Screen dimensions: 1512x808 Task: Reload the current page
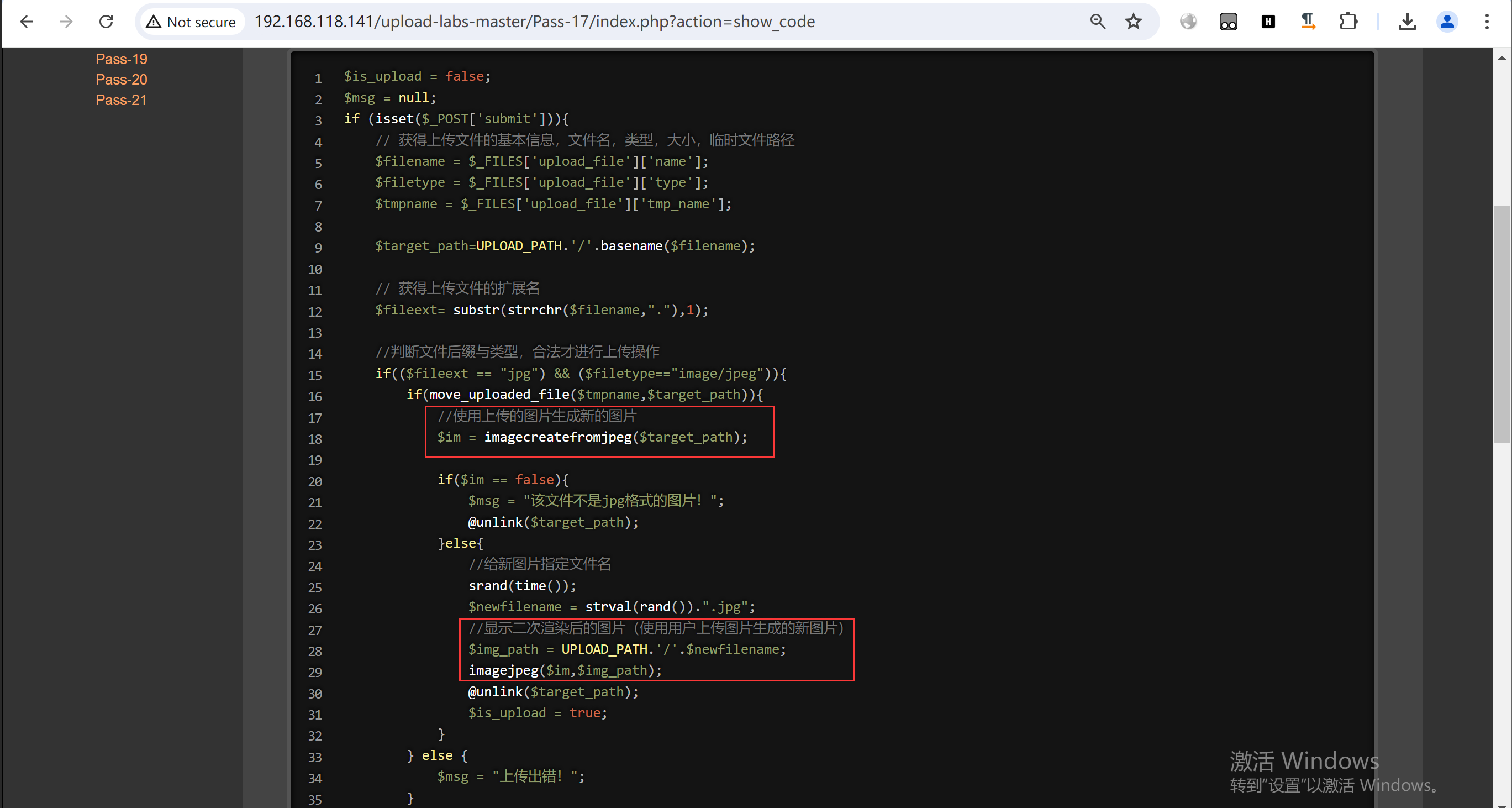(106, 22)
